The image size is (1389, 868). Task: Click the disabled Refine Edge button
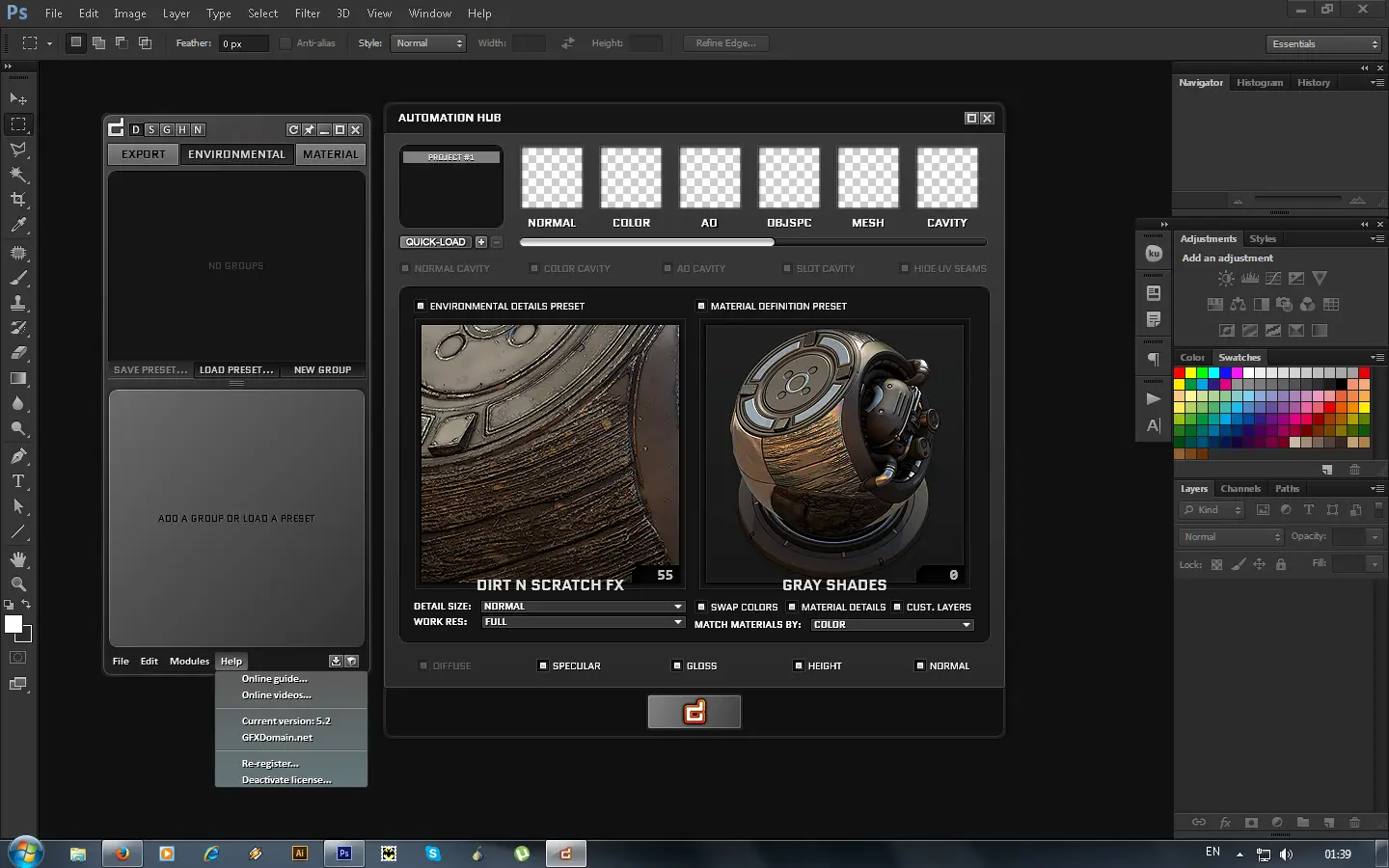pos(726,43)
